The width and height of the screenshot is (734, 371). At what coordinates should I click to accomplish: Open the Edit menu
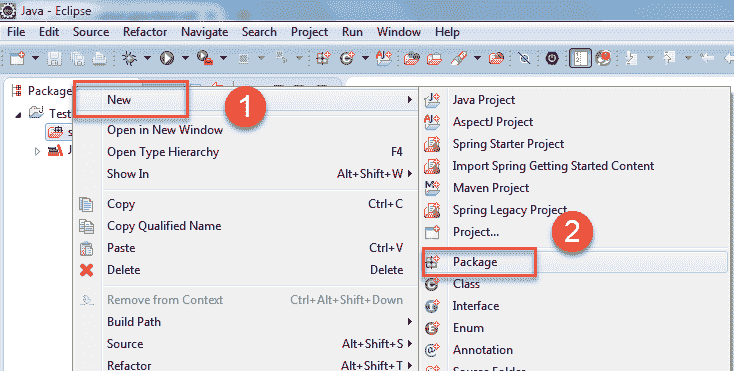49,32
